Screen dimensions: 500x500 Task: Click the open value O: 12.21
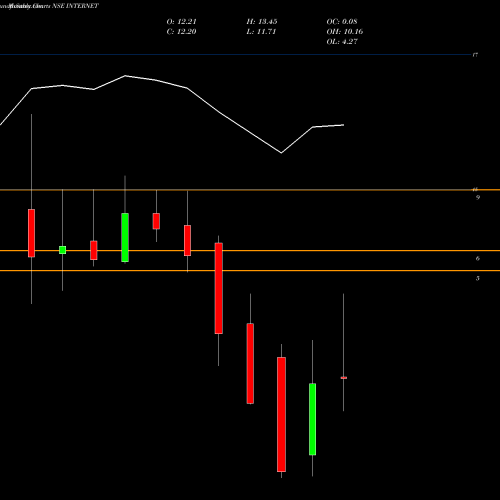(x=181, y=22)
